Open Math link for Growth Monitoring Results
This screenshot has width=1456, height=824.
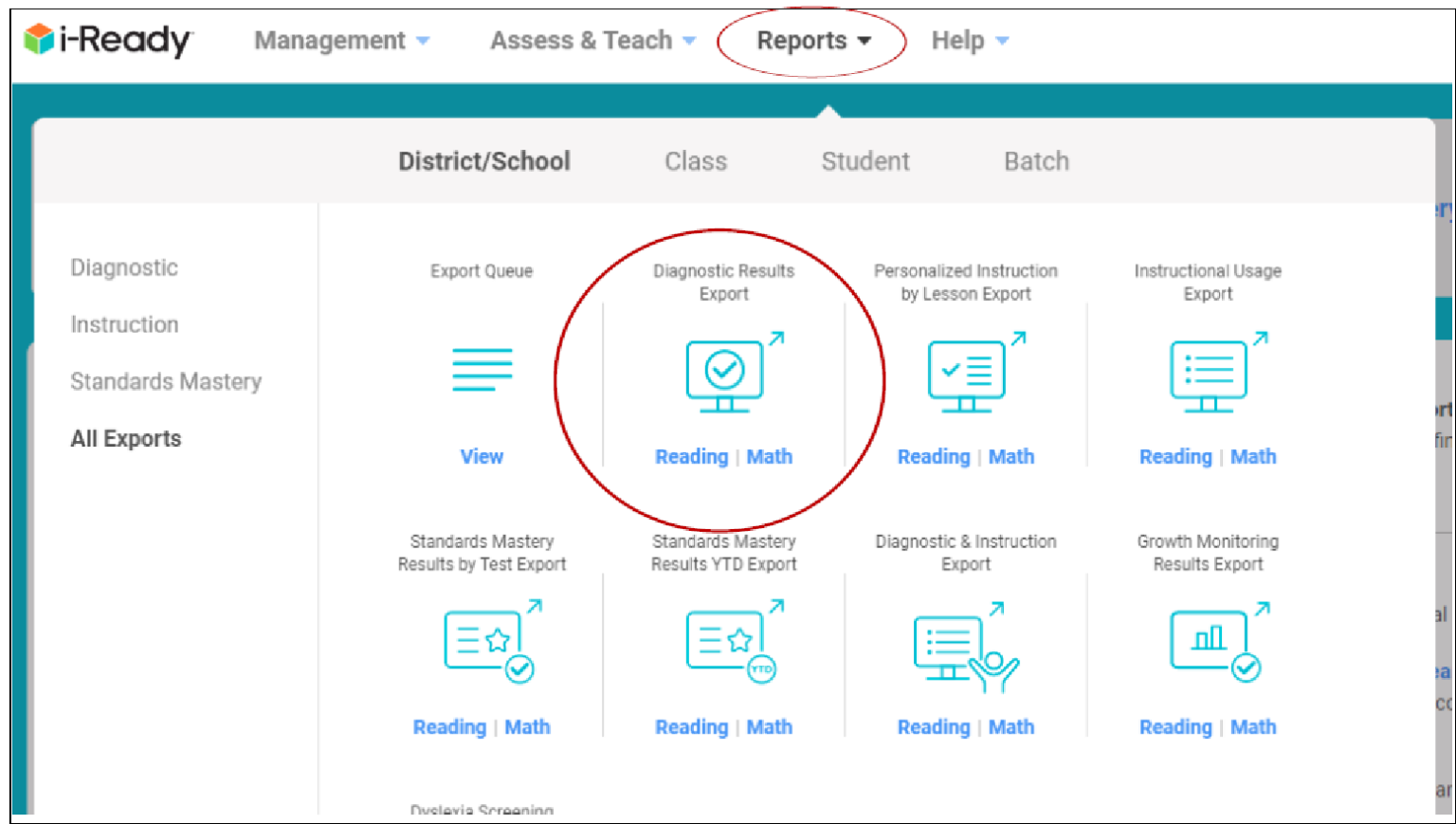tap(1252, 727)
